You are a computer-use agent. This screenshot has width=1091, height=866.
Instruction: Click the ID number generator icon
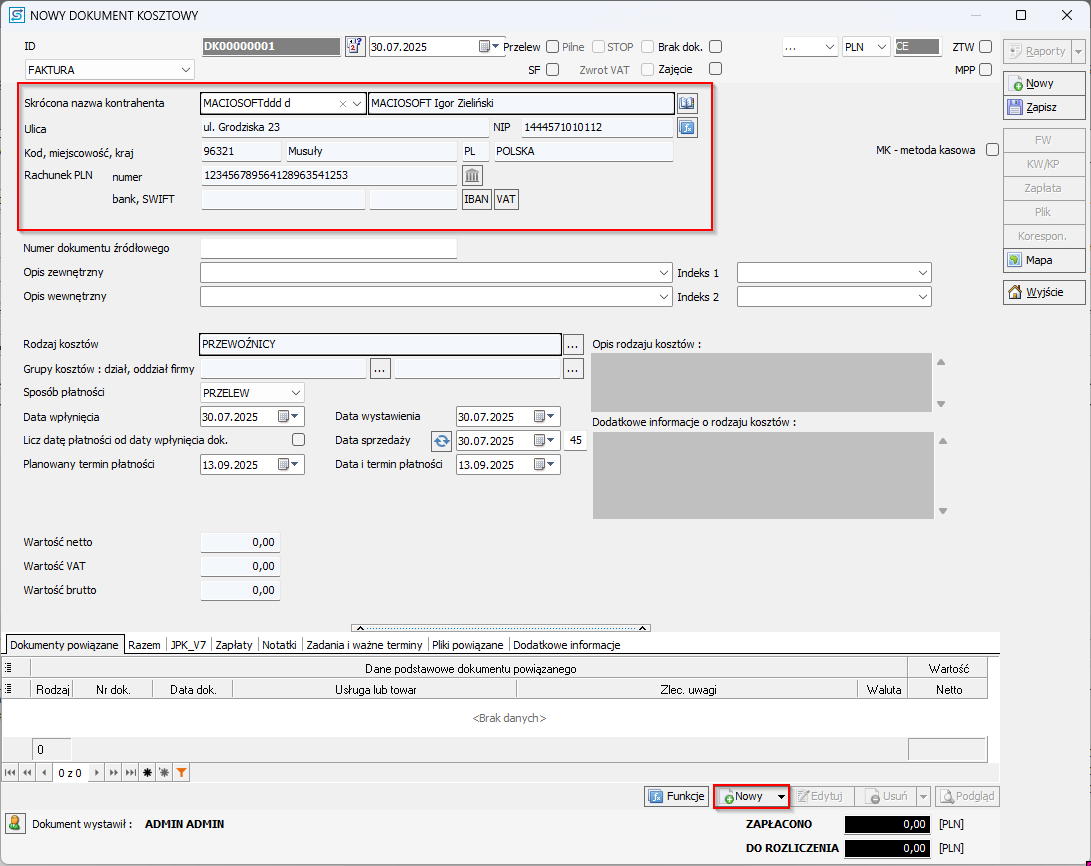click(355, 46)
